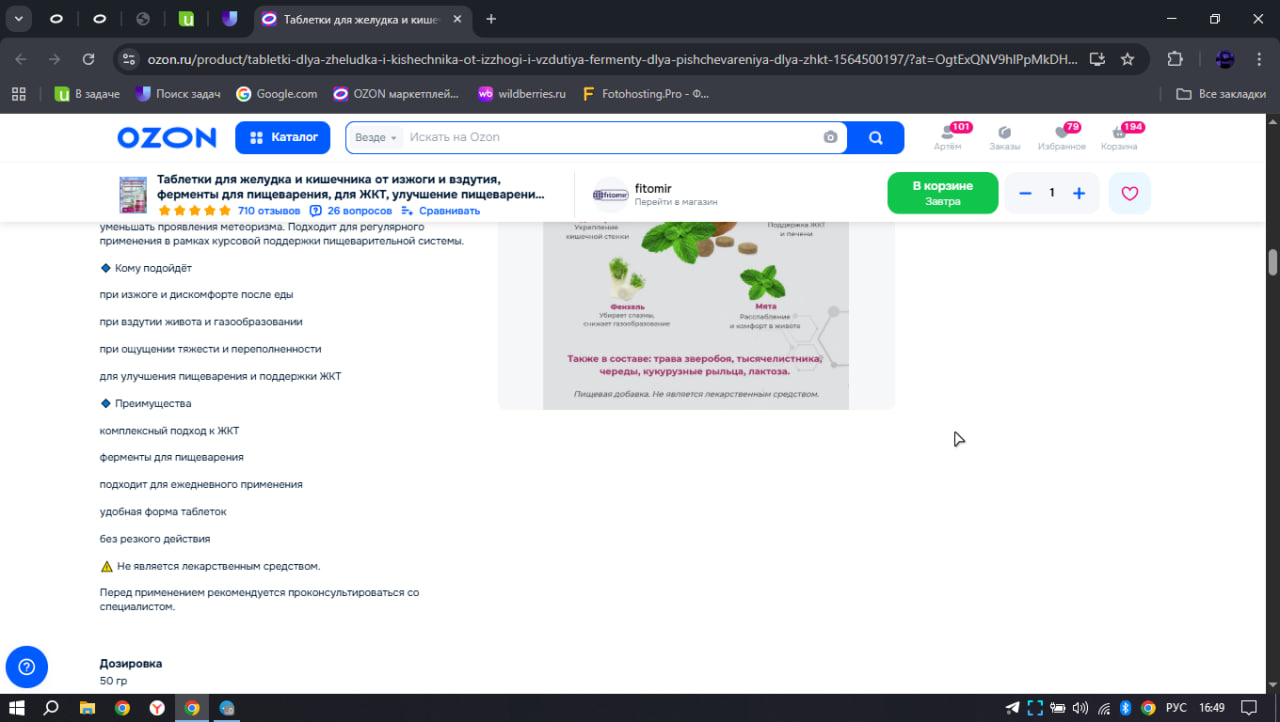Add product to favorites with heart
This screenshot has width=1280, height=722.
1130,193
